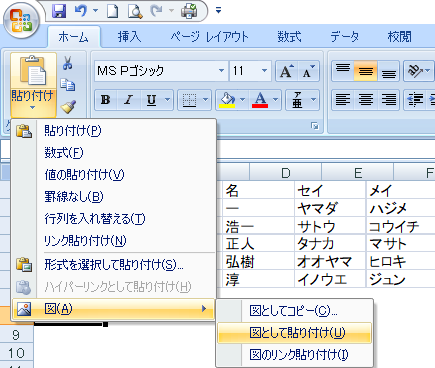This screenshot has height=368, width=435.
Task: Align cell text right
Action: 388,99
